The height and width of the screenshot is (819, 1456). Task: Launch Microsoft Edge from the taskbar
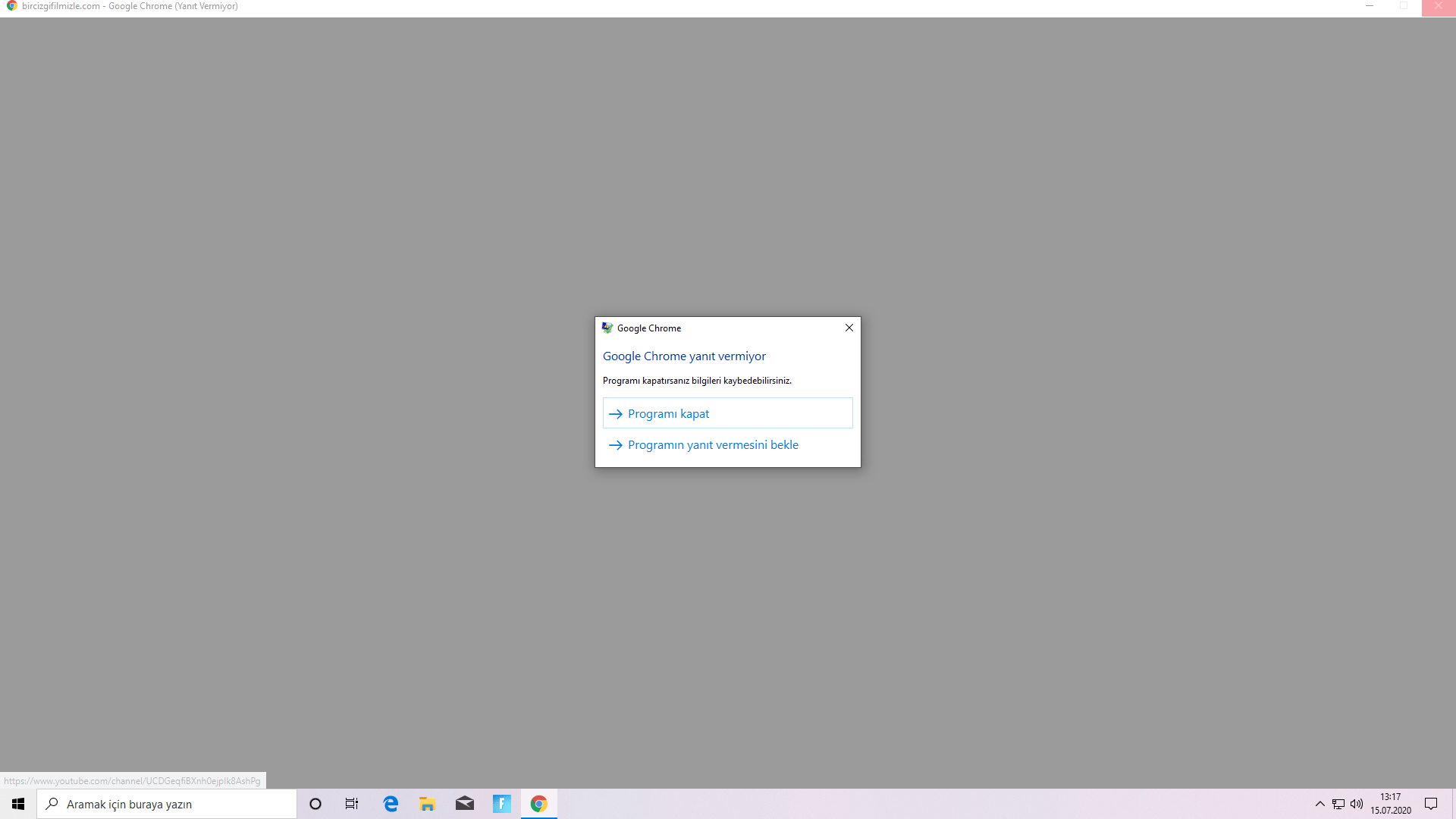(x=391, y=804)
